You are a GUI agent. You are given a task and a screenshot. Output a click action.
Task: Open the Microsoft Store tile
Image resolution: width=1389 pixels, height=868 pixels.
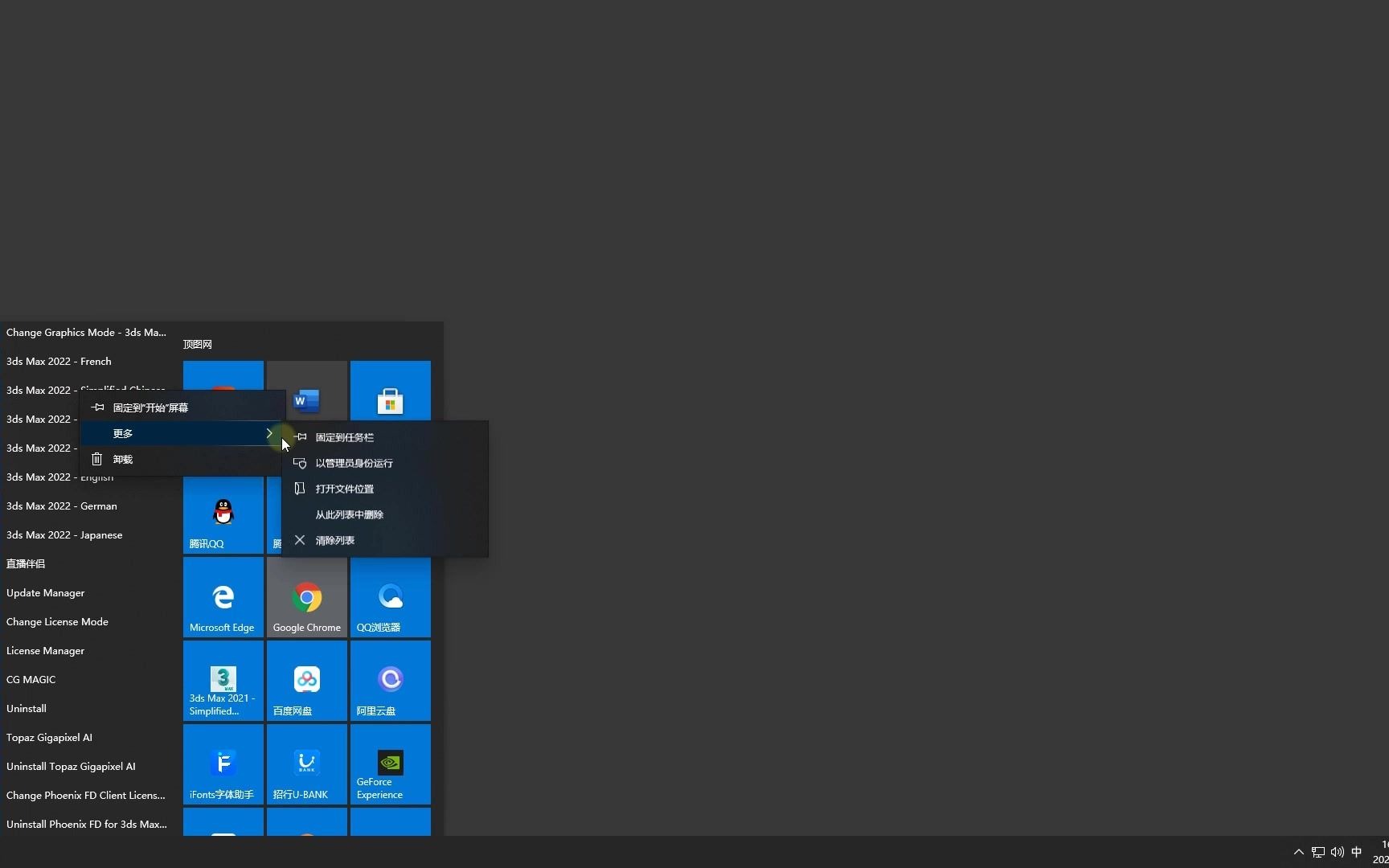tap(391, 391)
